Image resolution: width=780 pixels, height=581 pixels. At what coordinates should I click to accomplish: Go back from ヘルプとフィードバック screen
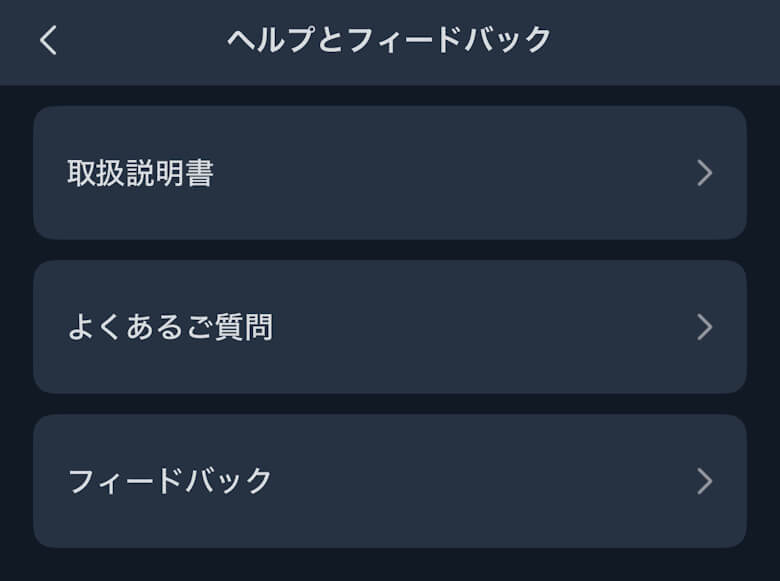pos(48,40)
